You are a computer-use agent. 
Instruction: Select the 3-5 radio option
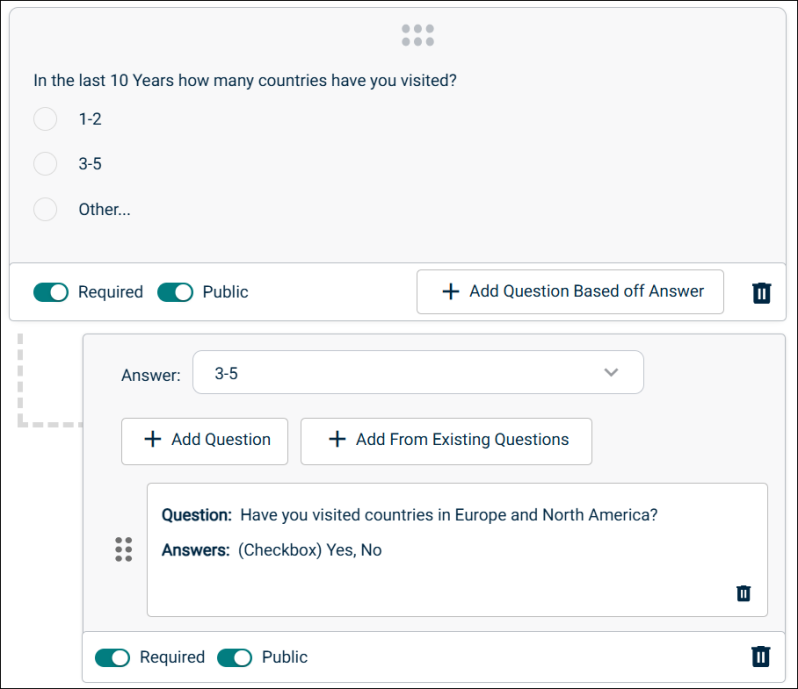(x=45, y=164)
